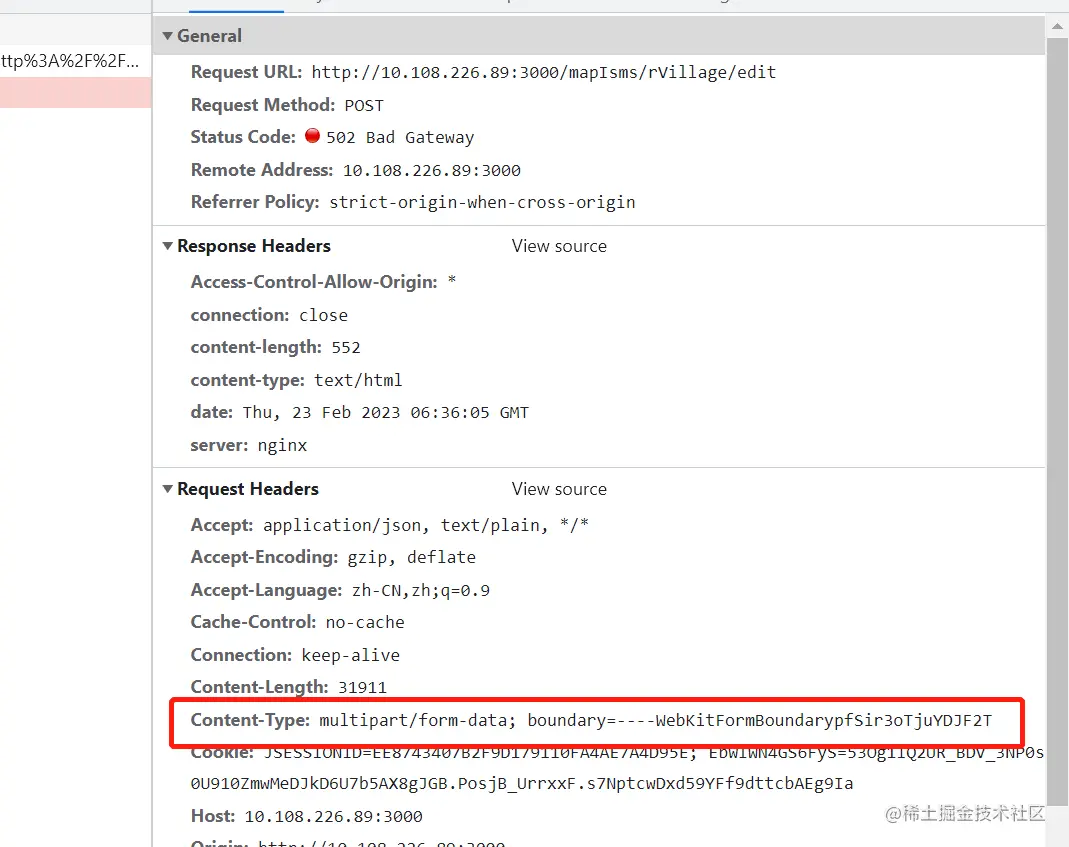This screenshot has height=847, width=1069.
Task: Click the Cache-Control value no-cache
Action: click(365, 623)
